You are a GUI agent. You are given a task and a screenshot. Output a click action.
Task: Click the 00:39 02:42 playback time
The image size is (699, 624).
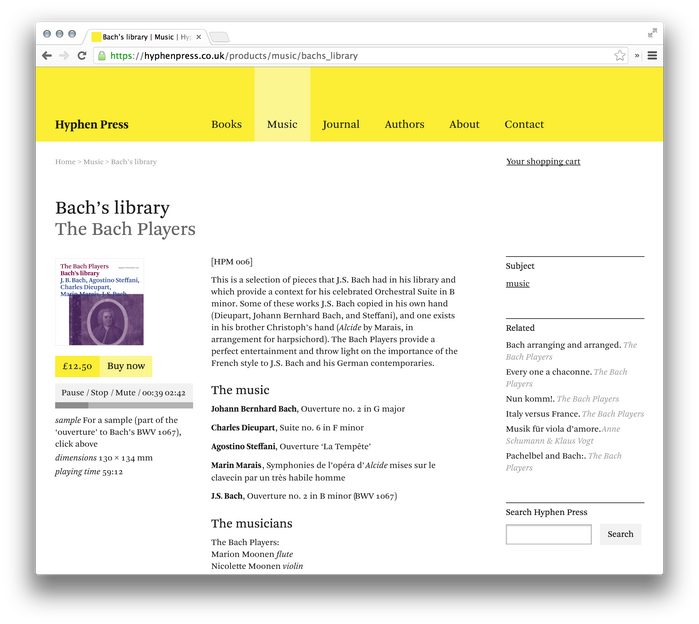point(164,393)
